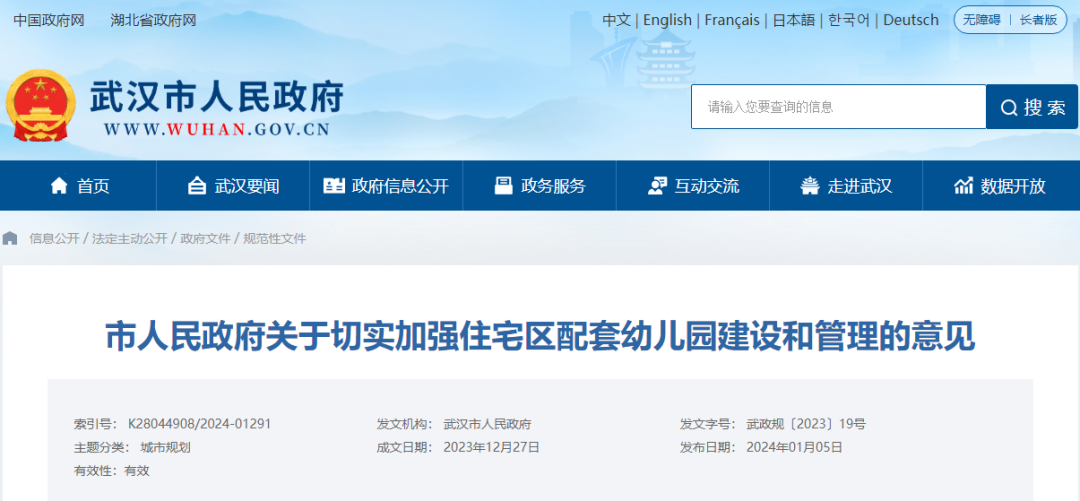Click the 发文字号 label
Image resolution: width=1080 pixels, height=501 pixels.
point(707,424)
